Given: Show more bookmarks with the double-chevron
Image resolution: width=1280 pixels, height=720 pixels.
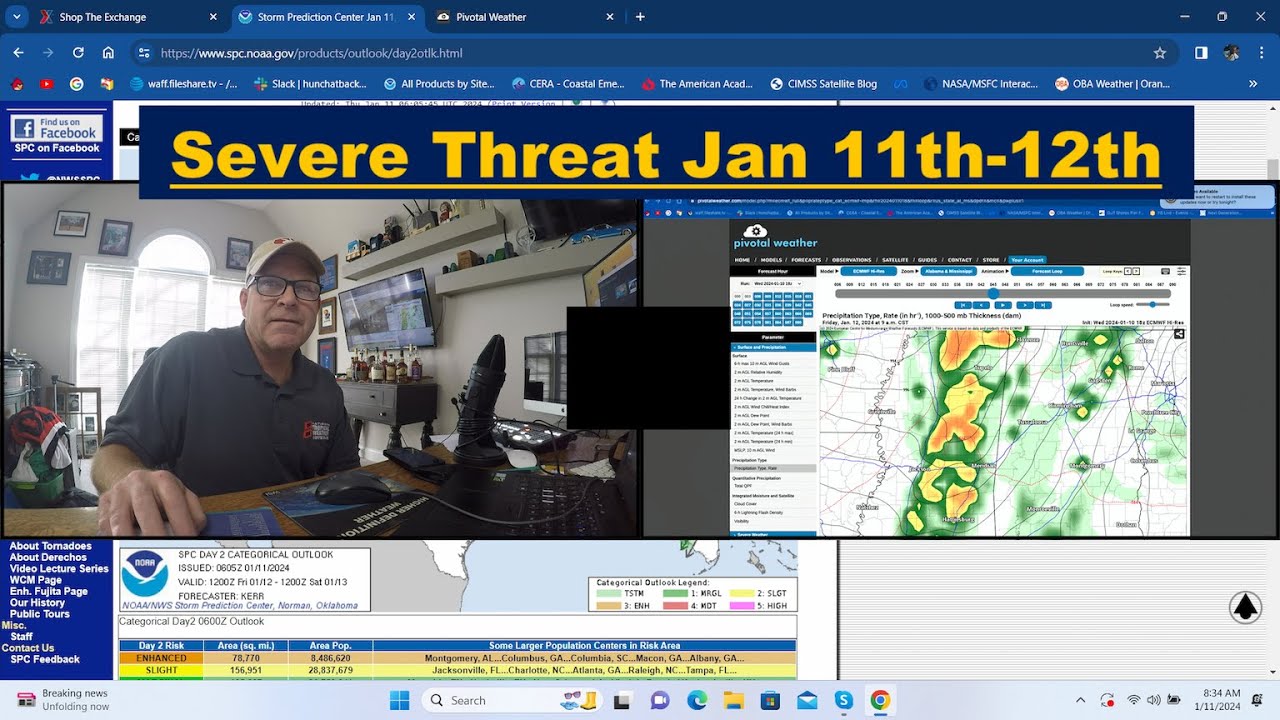Looking at the screenshot, I should point(1253,84).
